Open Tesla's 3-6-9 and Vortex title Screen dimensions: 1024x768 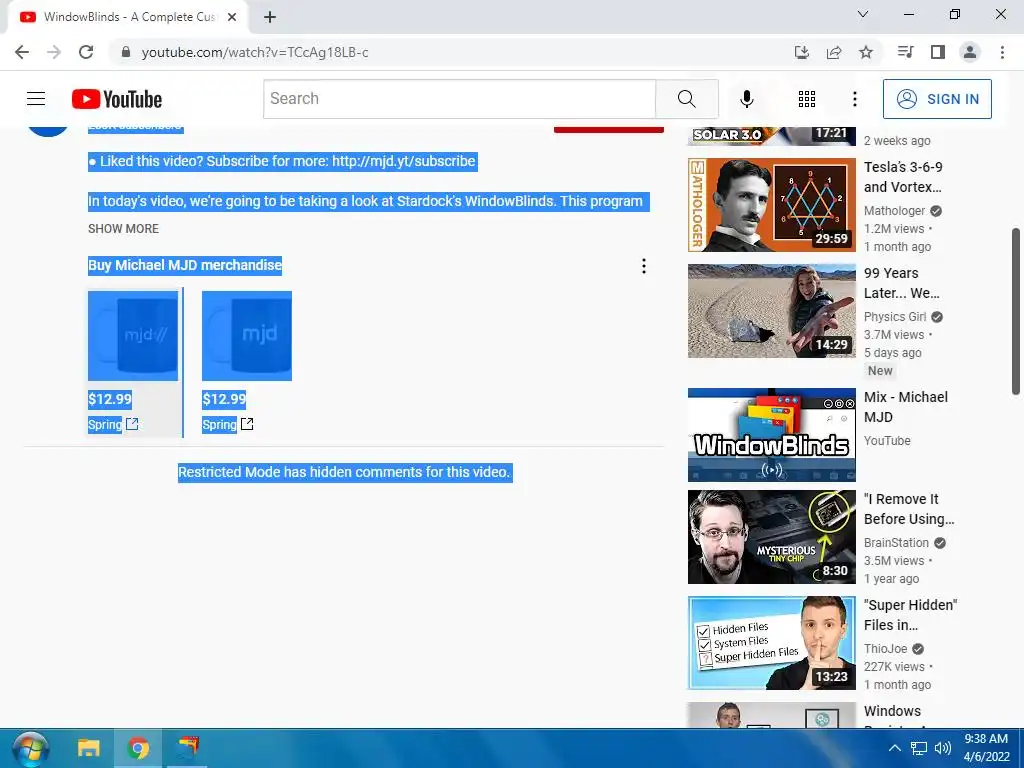(x=903, y=177)
